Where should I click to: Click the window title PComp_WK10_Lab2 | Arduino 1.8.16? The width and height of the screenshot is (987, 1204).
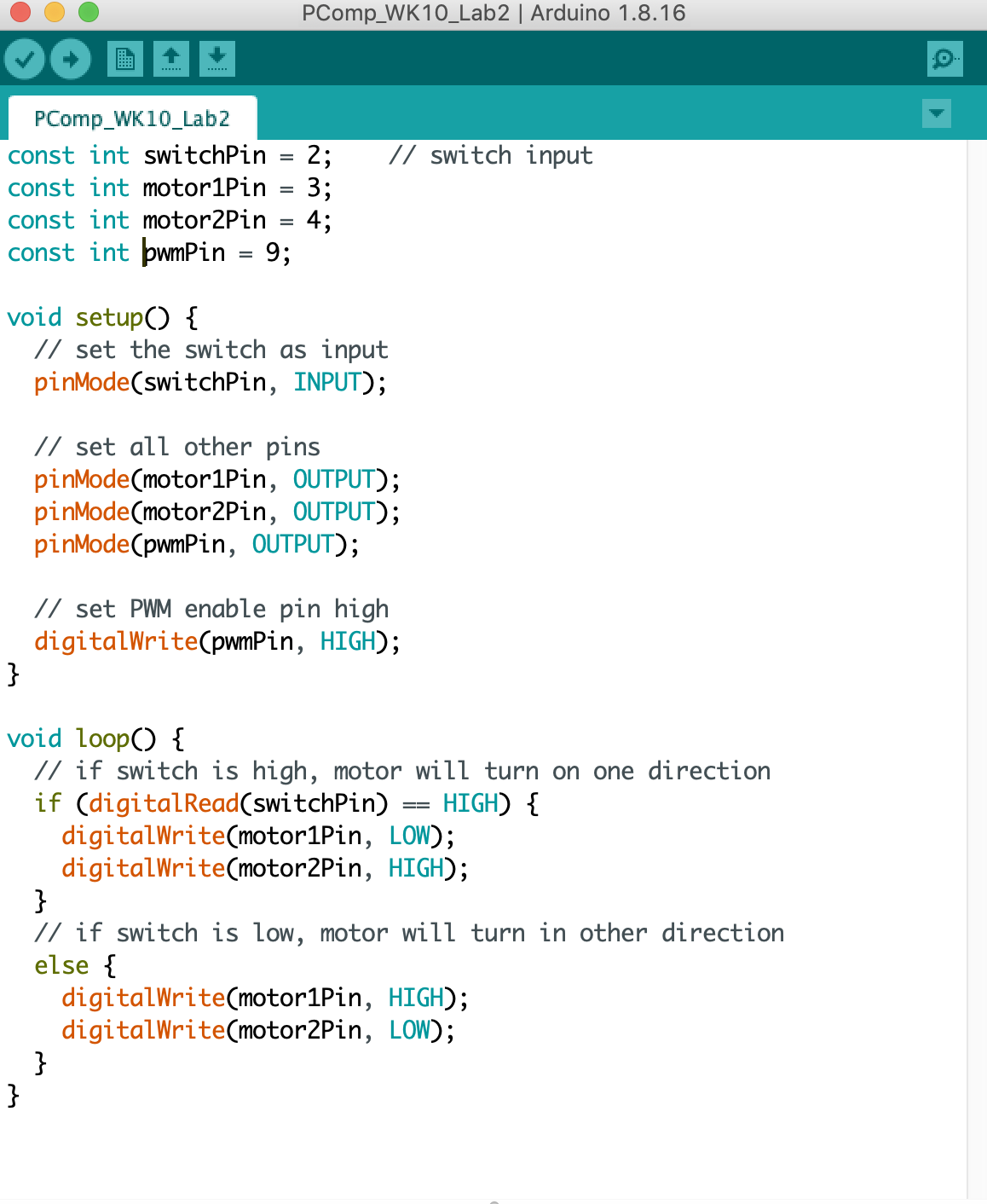[493, 13]
